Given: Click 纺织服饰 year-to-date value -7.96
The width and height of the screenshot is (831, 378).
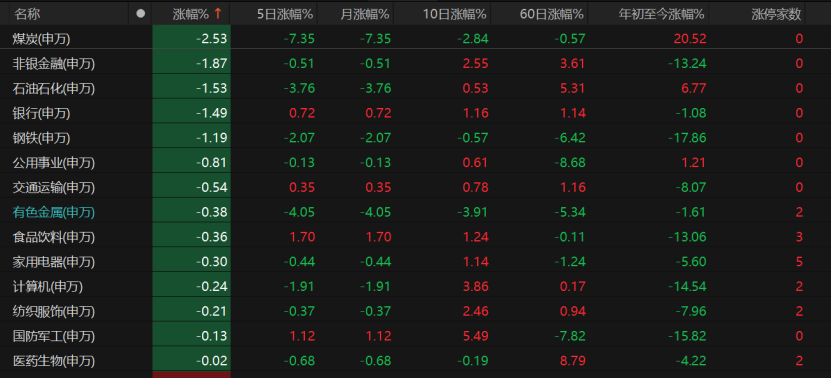Looking at the screenshot, I should [690, 311].
